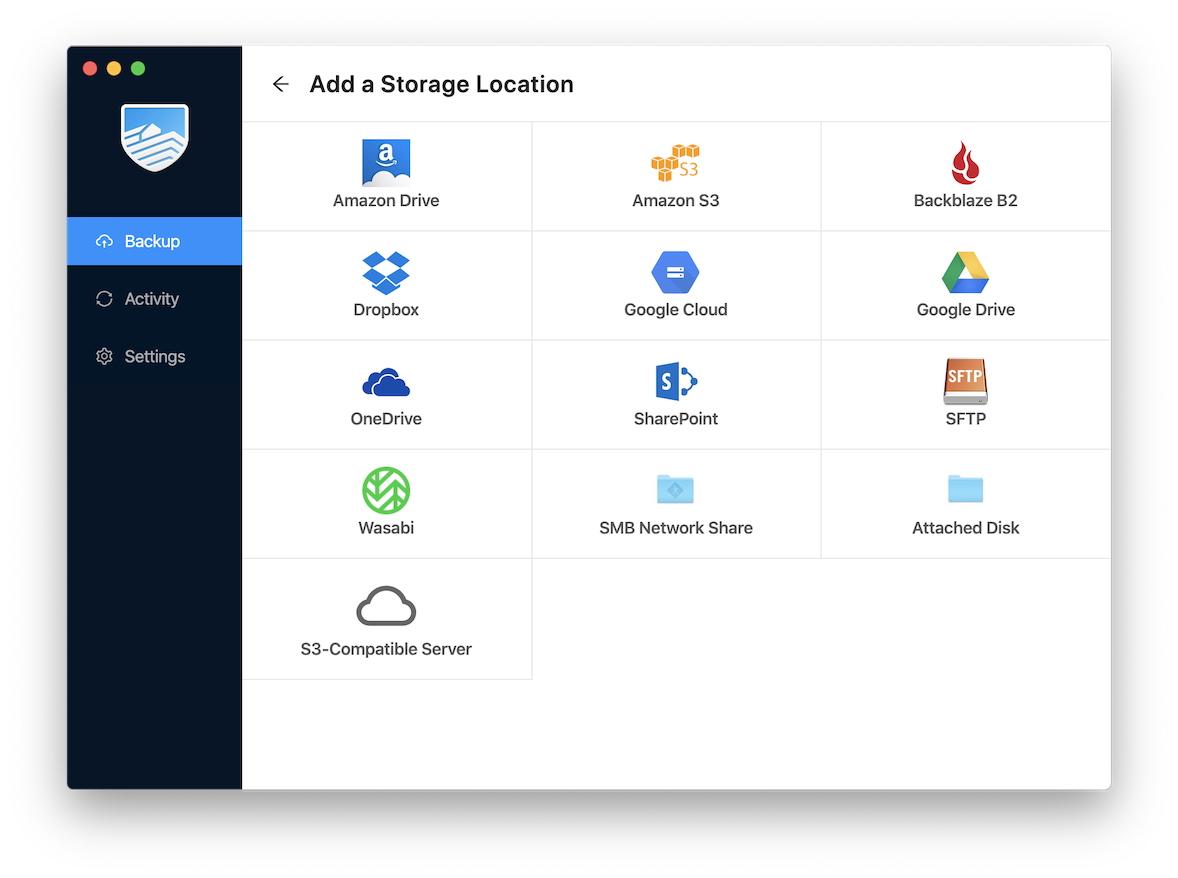Click the SharePoint label
1178x878 pixels.
675,418
